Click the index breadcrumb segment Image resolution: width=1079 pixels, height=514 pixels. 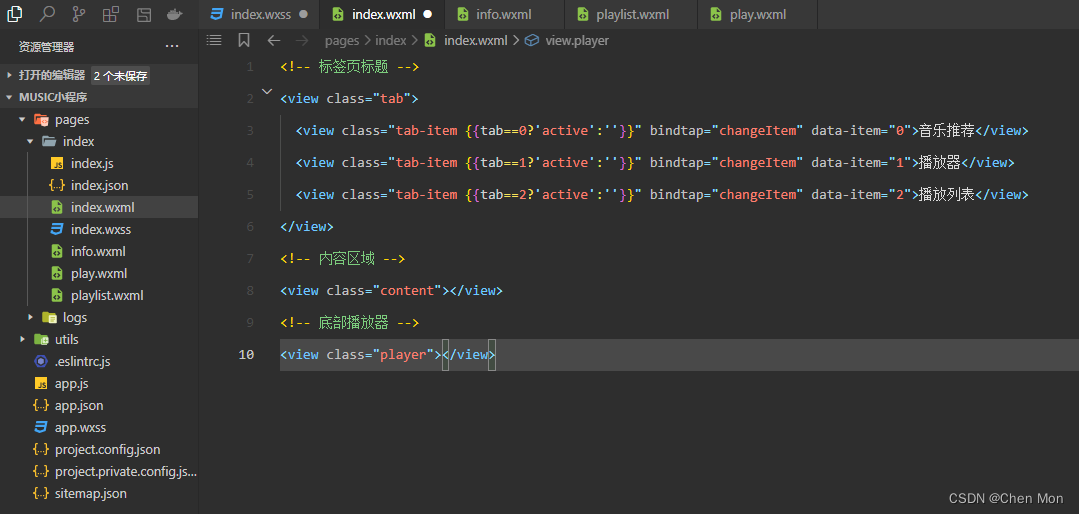(391, 41)
